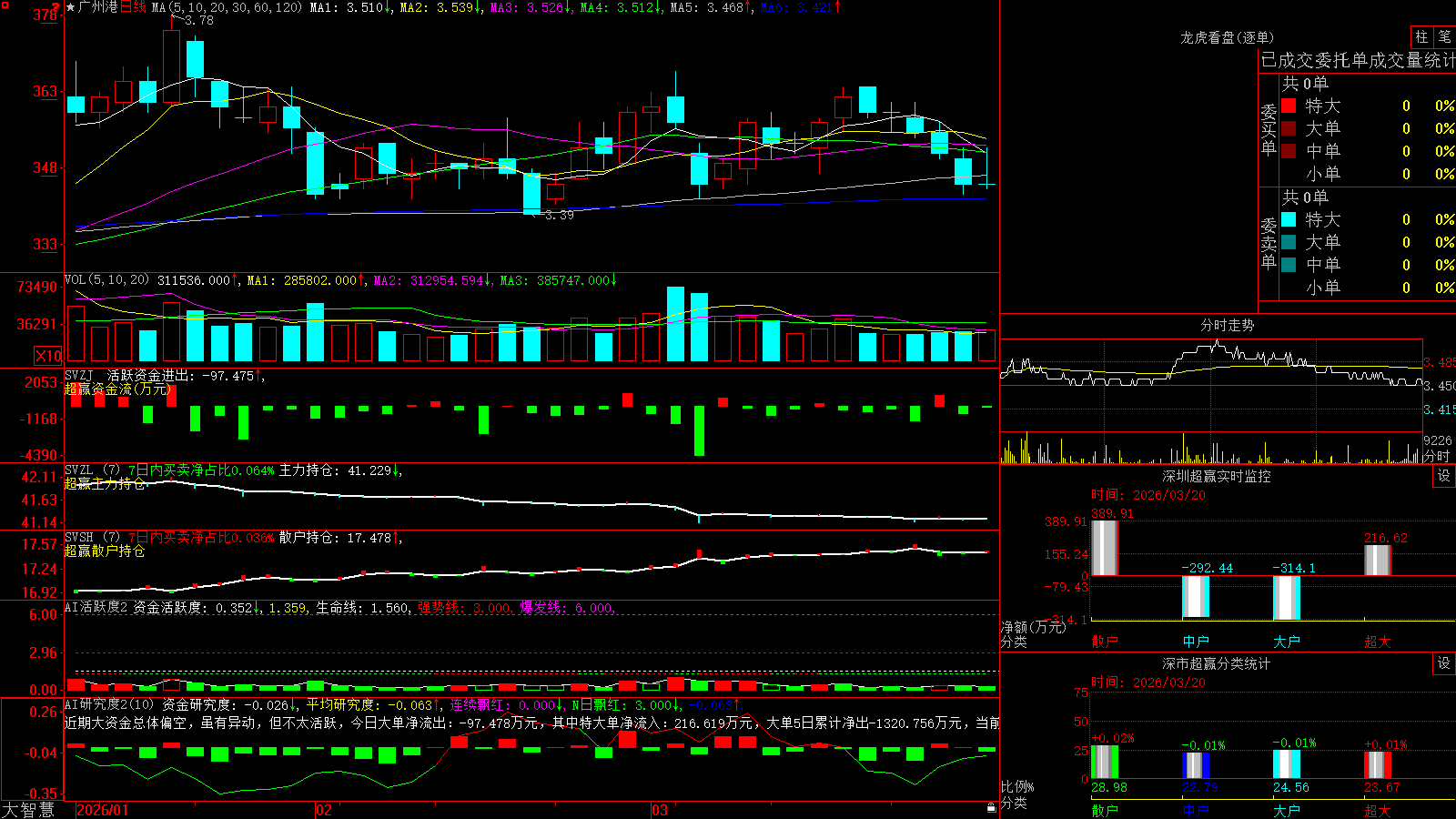Click 强势线: 3.000 label

click(464, 608)
